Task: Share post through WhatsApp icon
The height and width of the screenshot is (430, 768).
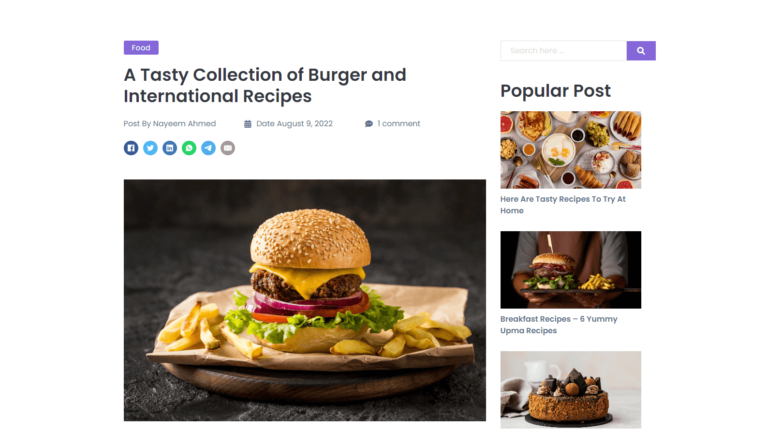Action: point(189,148)
